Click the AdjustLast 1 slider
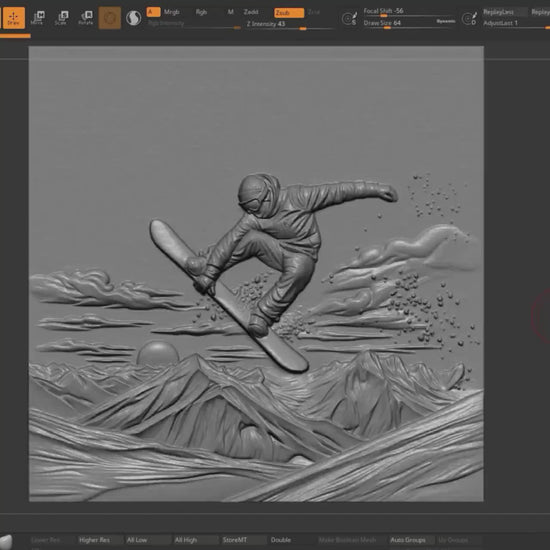The width and height of the screenshot is (550, 550). click(516, 24)
